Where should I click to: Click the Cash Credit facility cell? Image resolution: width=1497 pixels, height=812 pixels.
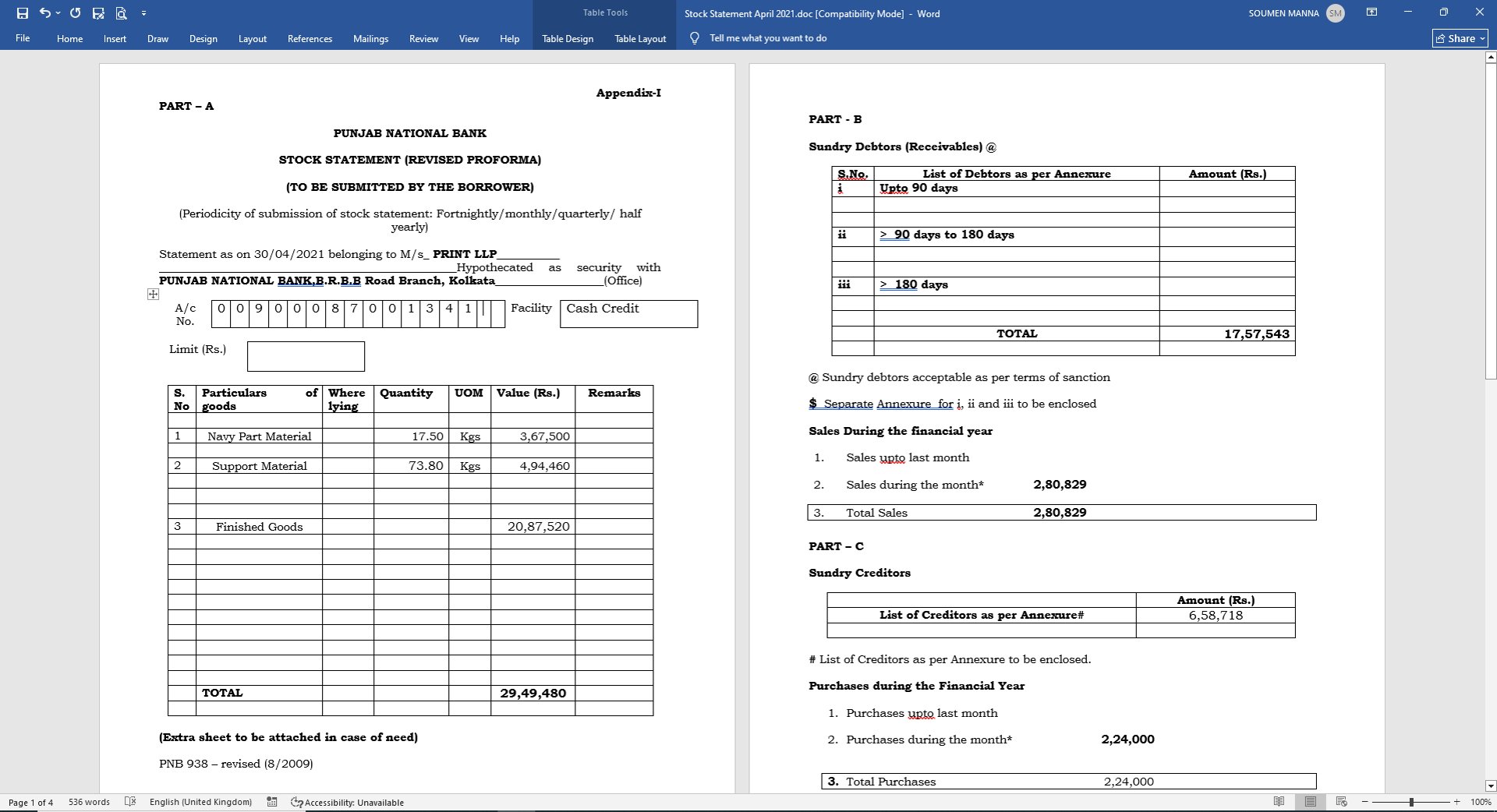[628, 314]
